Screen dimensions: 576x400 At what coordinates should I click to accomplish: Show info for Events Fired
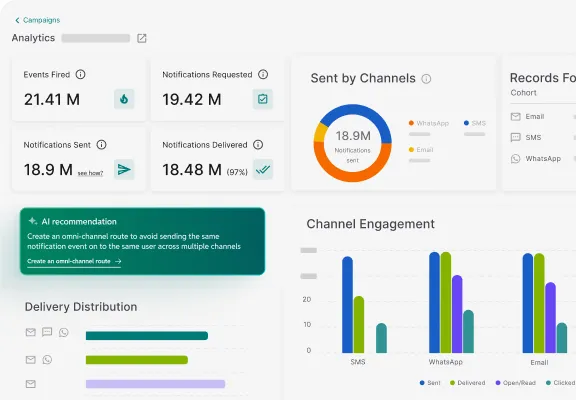[80, 75]
